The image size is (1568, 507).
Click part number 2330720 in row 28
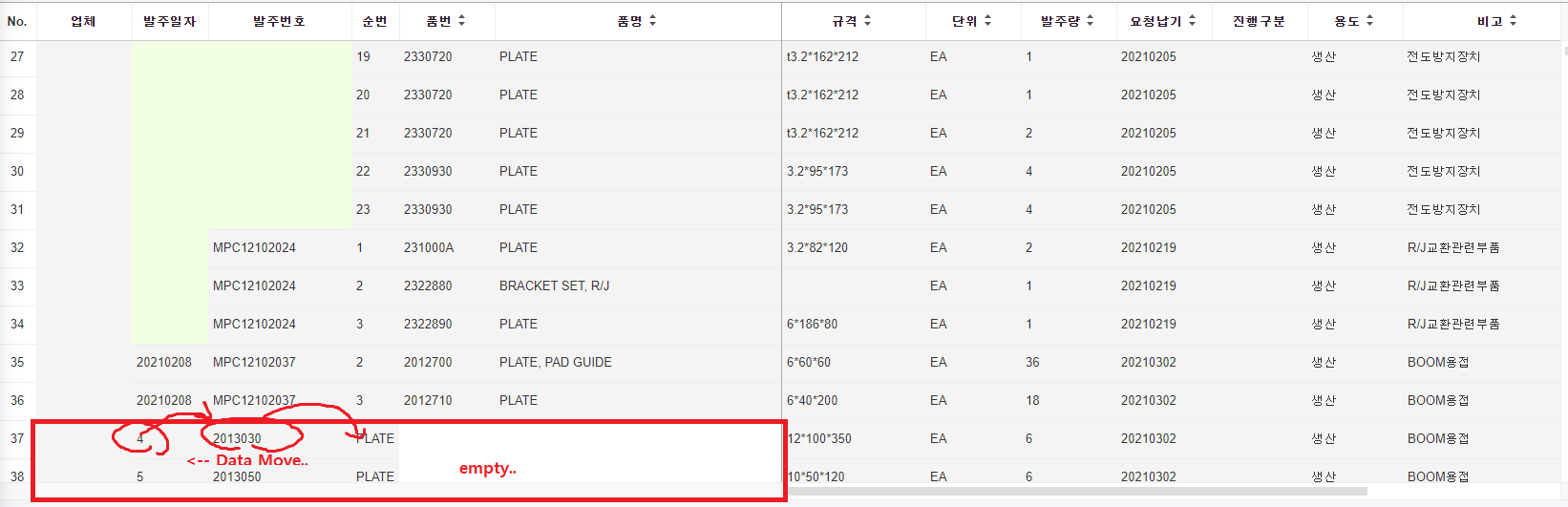click(x=428, y=95)
